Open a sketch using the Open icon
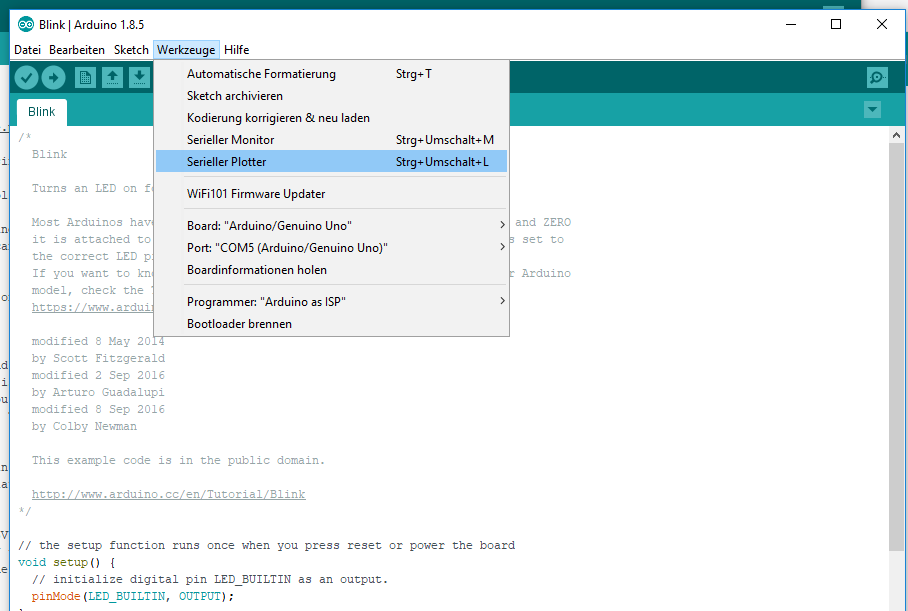The width and height of the screenshot is (908, 611). click(112, 78)
